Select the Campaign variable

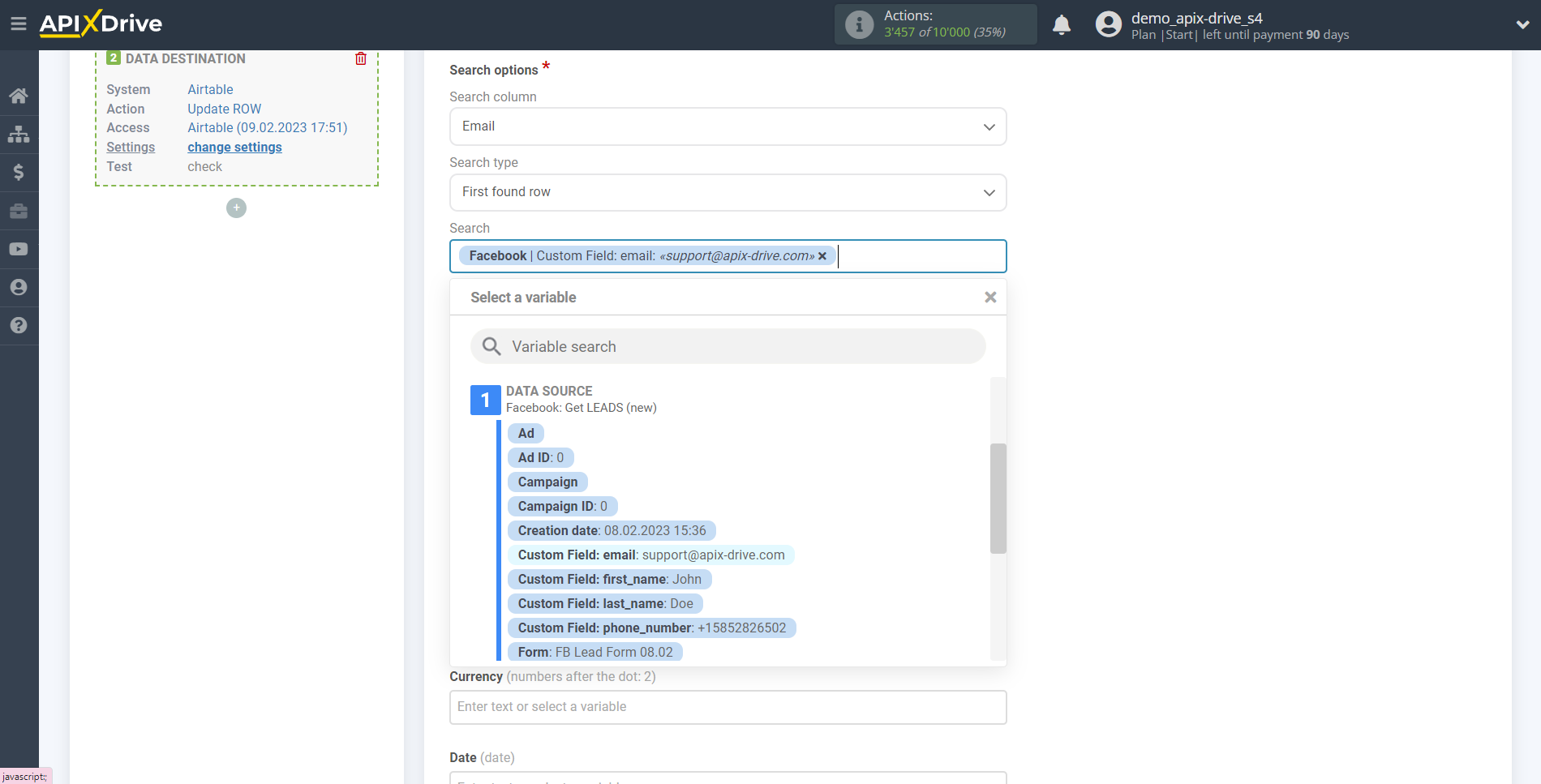click(547, 482)
